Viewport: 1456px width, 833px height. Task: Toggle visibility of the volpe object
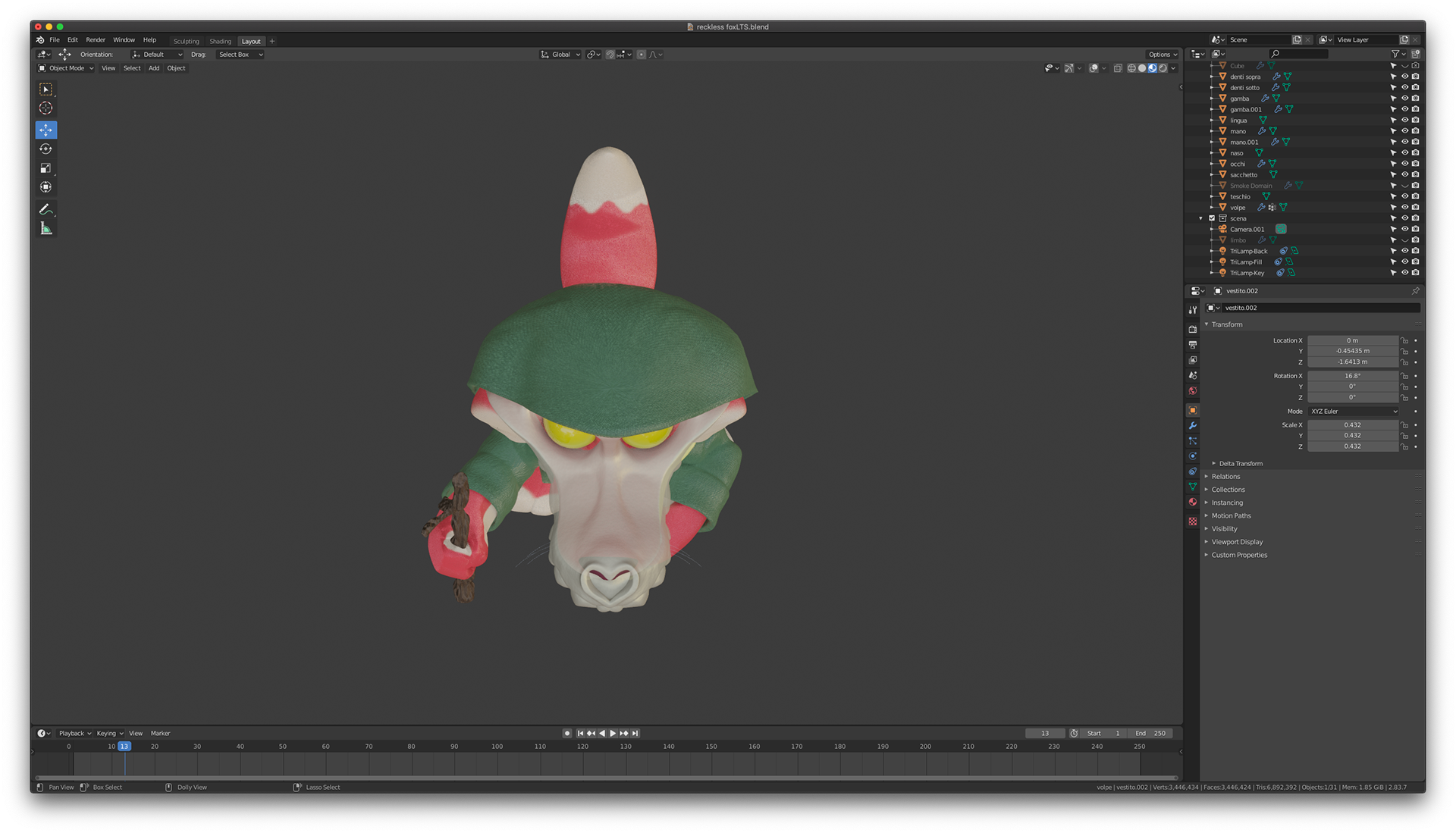(x=1404, y=207)
